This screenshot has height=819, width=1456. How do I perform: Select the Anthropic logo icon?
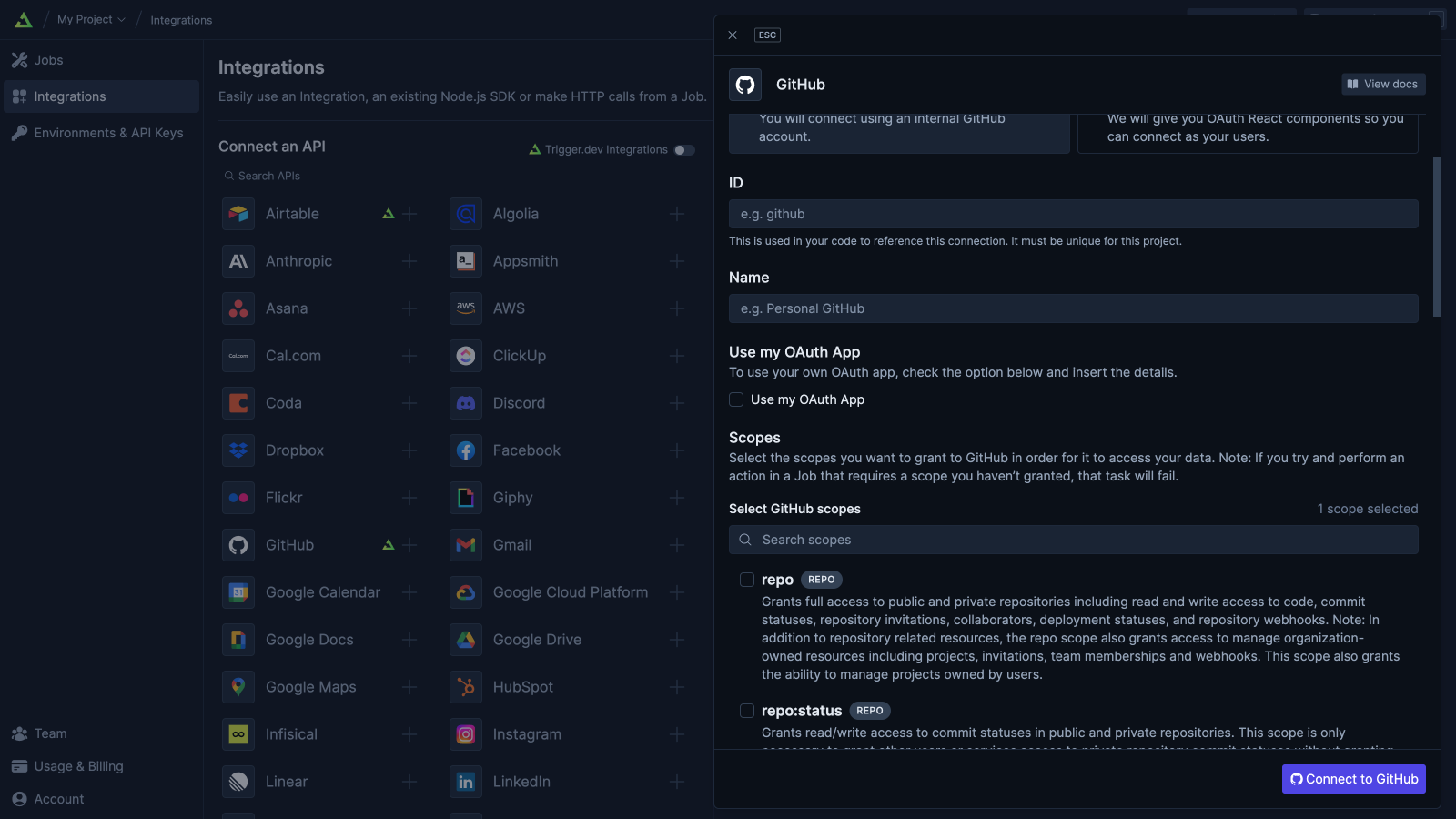coord(238,261)
